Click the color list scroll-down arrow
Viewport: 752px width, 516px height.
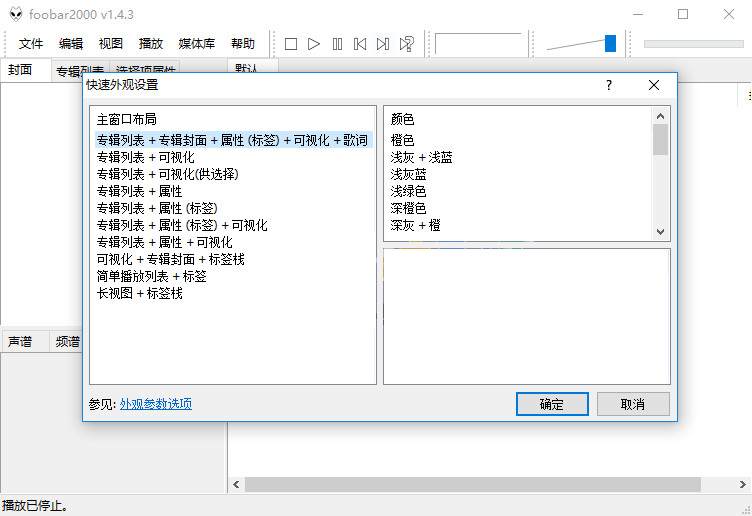660,232
